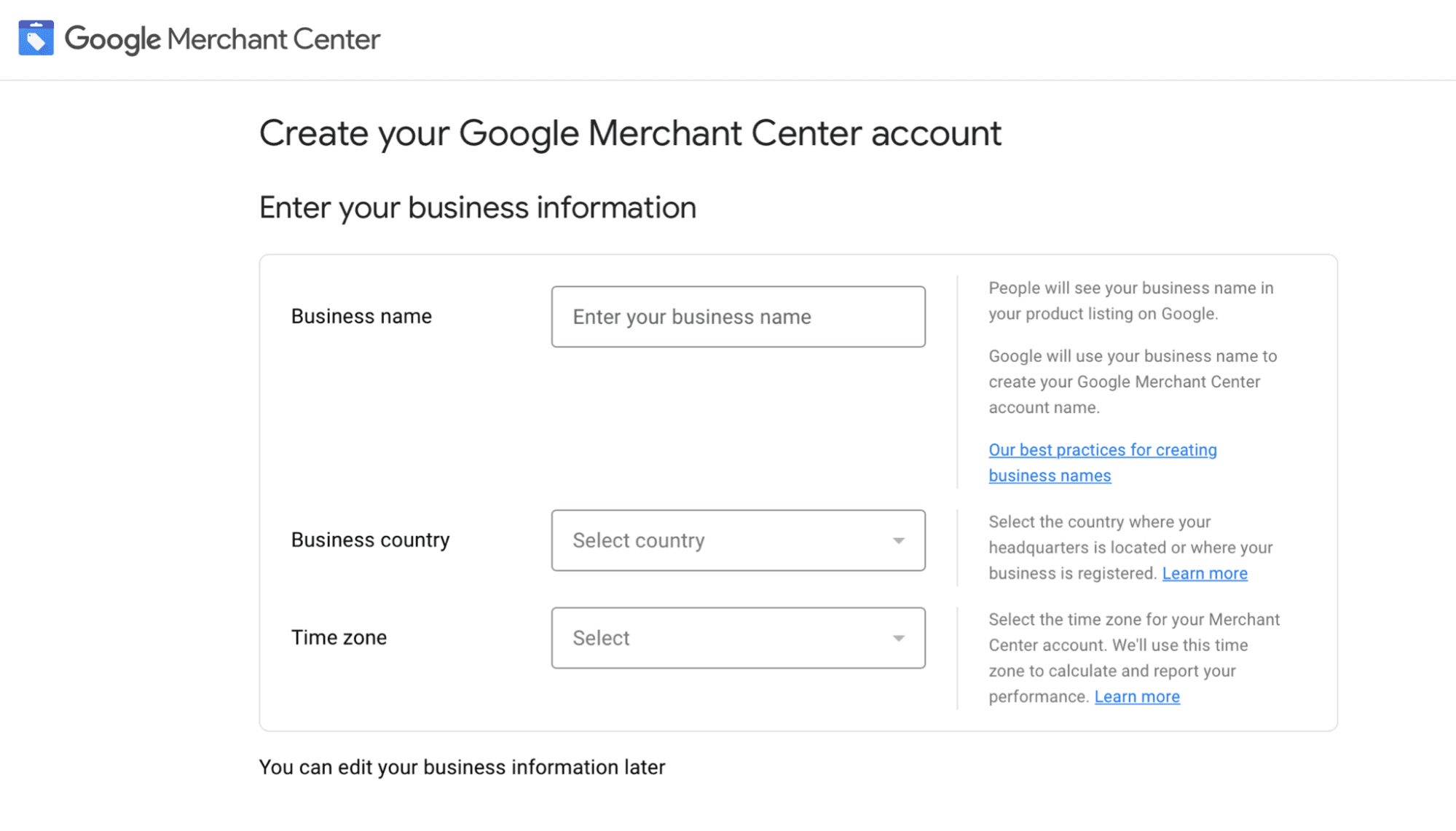Select the Business name label

[361, 316]
